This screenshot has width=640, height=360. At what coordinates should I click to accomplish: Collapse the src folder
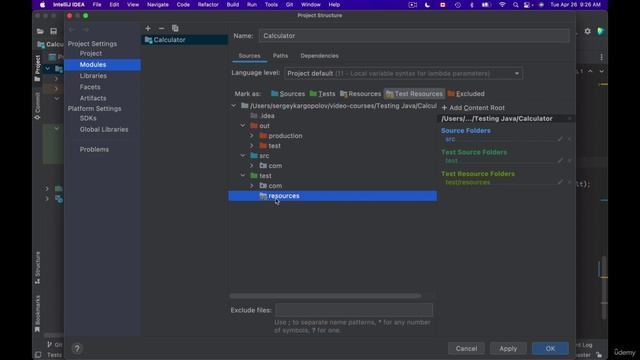(x=242, y=156)
